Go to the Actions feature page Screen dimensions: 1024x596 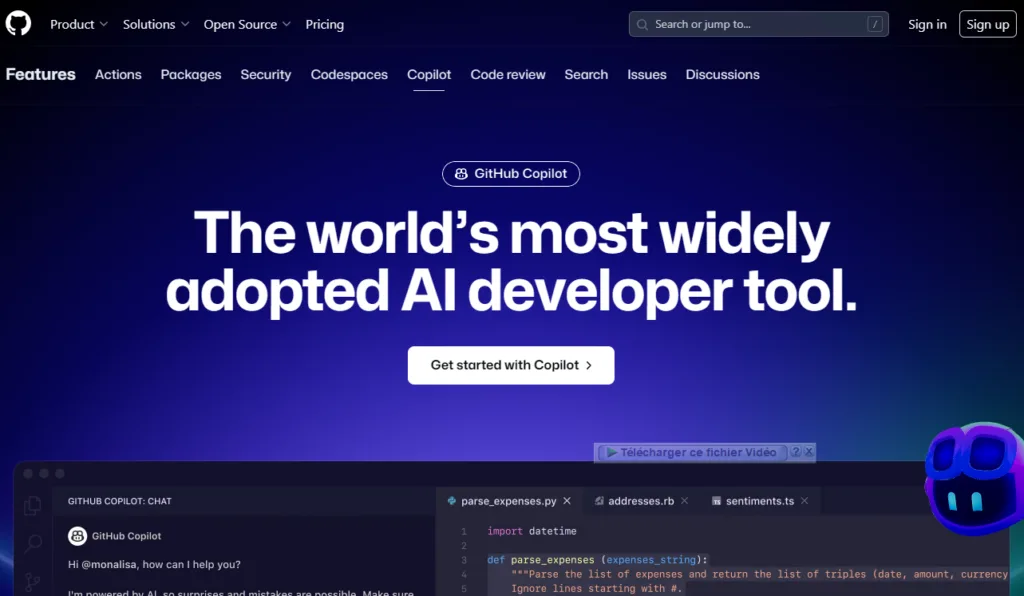click(118, 74)
